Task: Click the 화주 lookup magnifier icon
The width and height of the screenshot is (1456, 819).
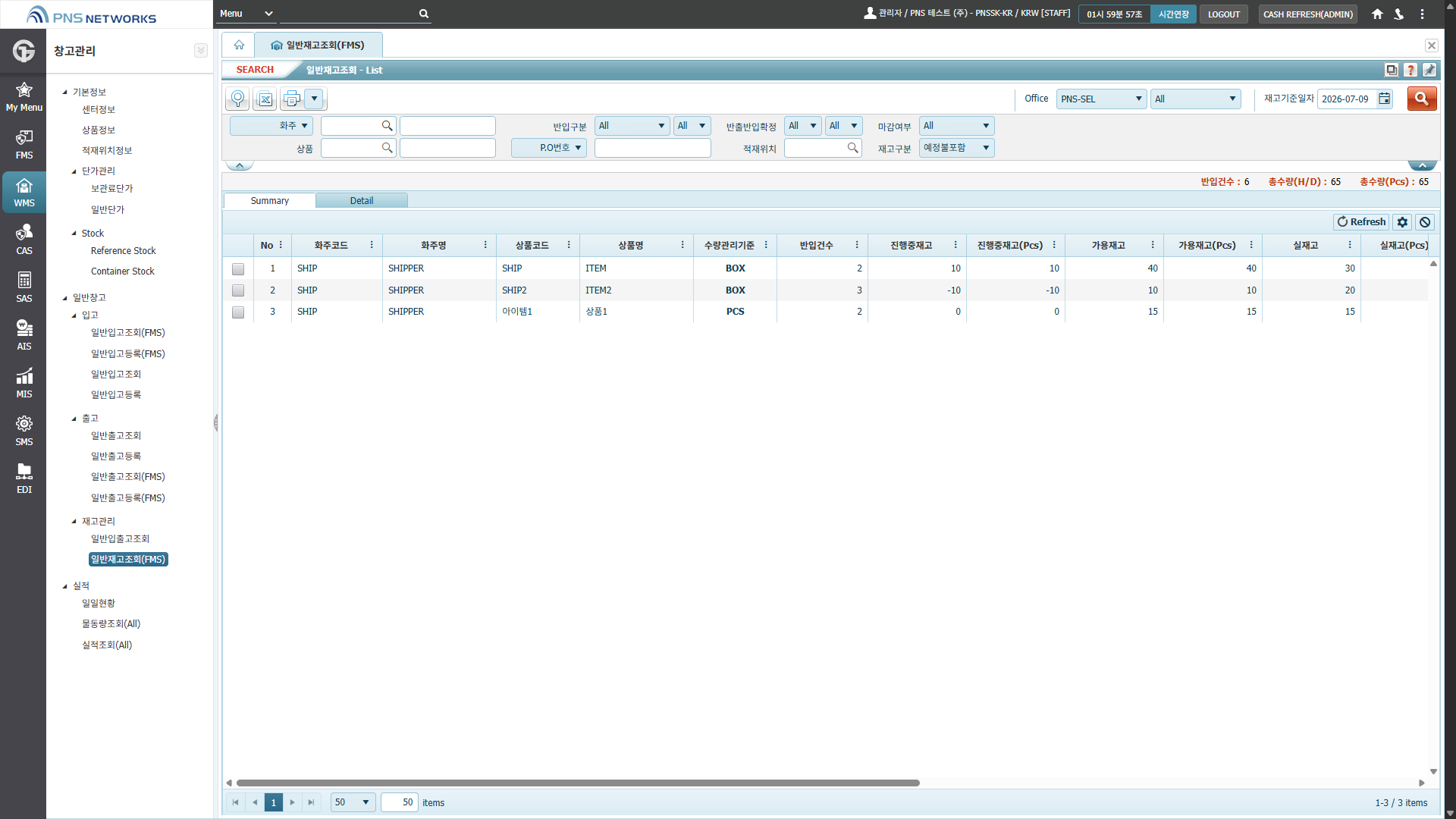Action: [387, 126]
